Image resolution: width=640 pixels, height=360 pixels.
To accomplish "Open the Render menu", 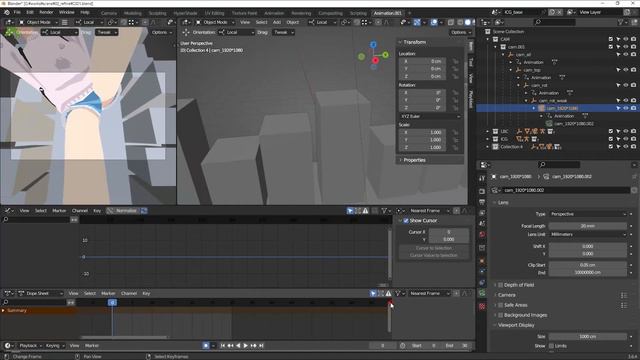I will click(x=46, y=12).
